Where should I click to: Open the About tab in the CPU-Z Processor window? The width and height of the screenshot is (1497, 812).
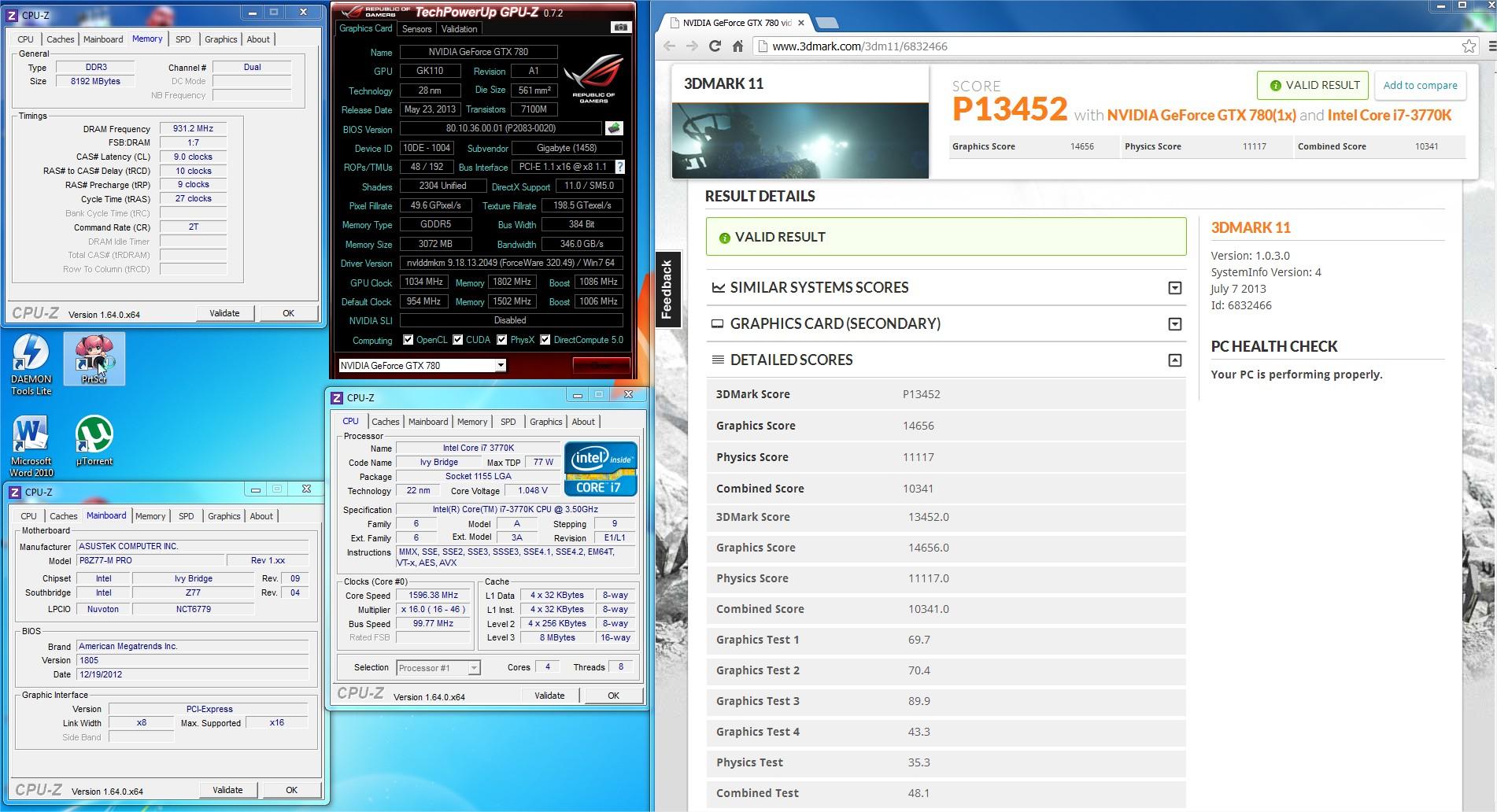583,422
